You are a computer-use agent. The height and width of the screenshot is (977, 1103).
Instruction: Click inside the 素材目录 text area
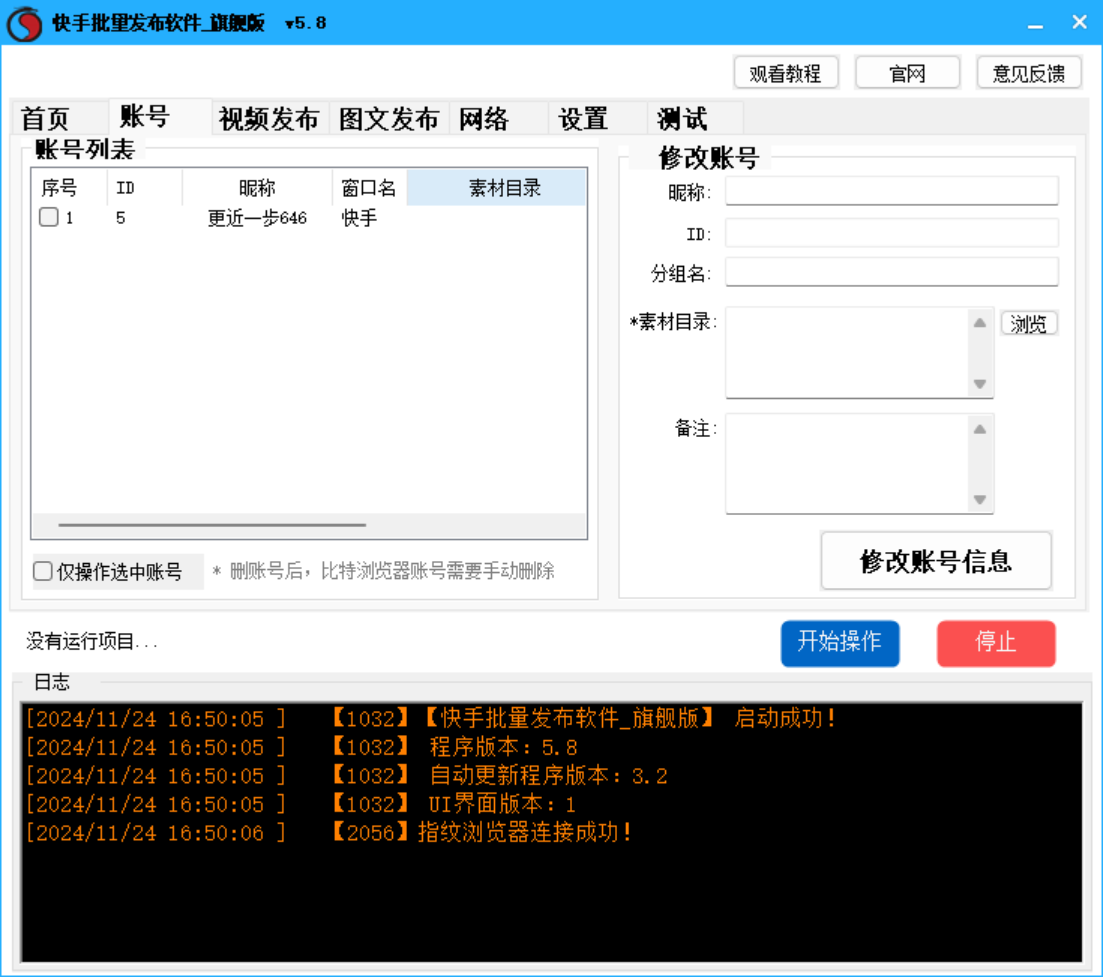(847, 352)
